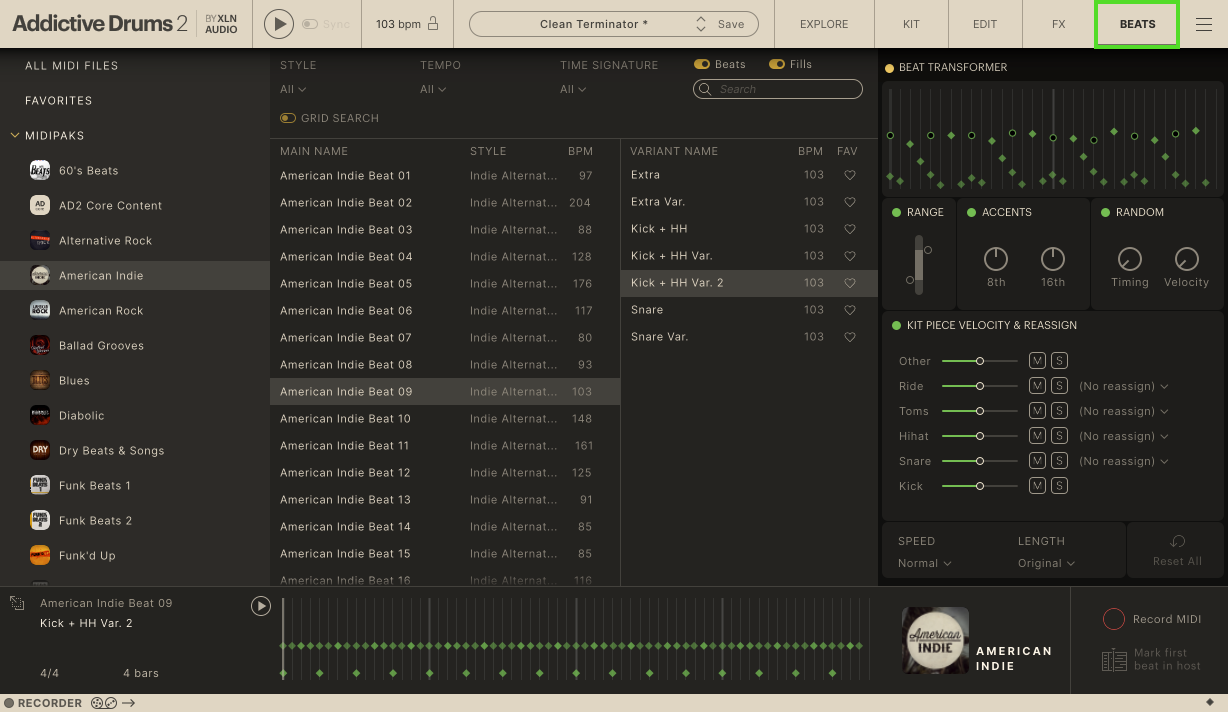Select the Dry Beats & Songs icon
The width and height of the screenshot is (1228, 712).
click(x=40, y=451)
